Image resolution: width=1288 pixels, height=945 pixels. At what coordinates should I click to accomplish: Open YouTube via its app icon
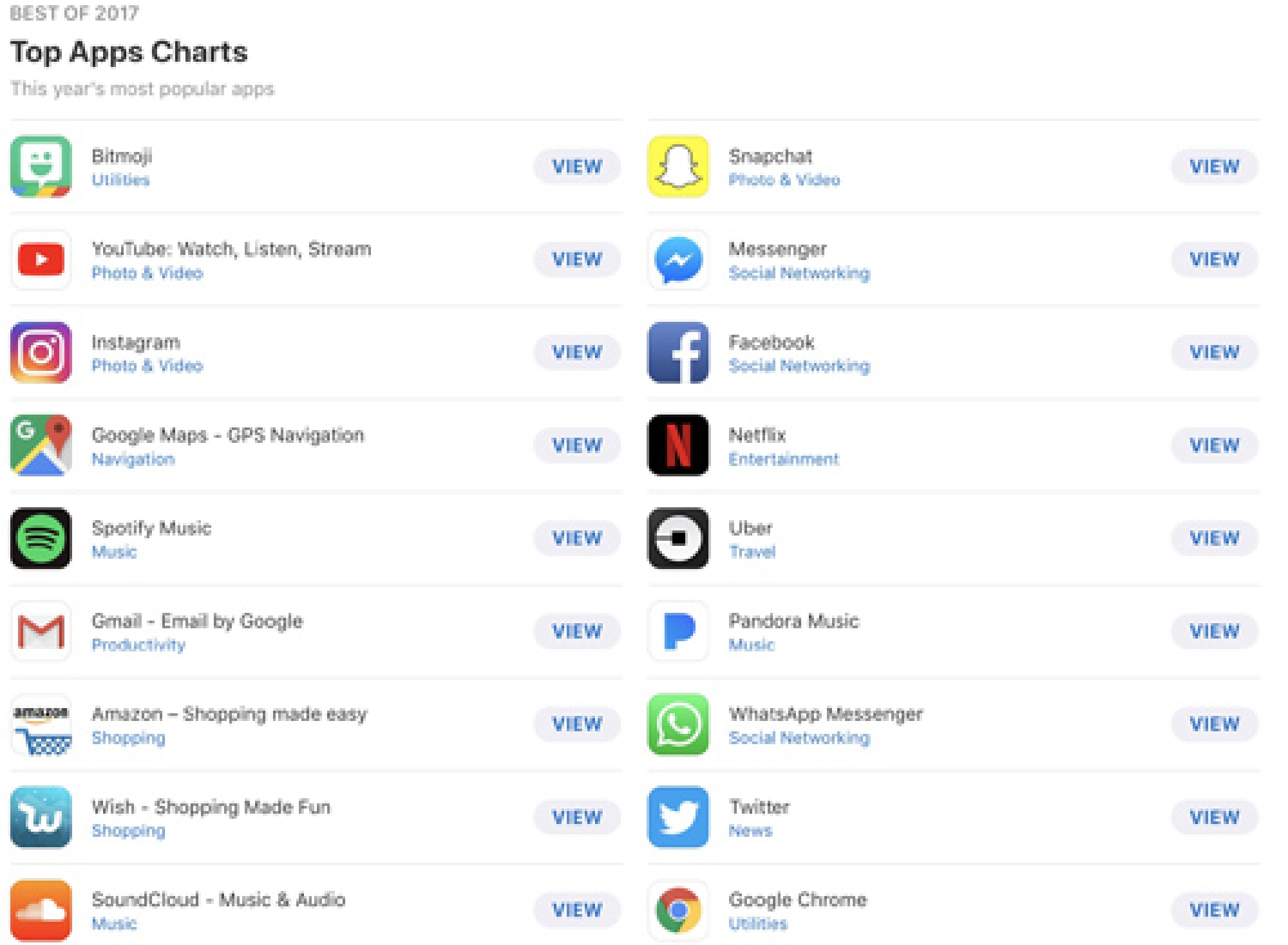click(41, 259)
